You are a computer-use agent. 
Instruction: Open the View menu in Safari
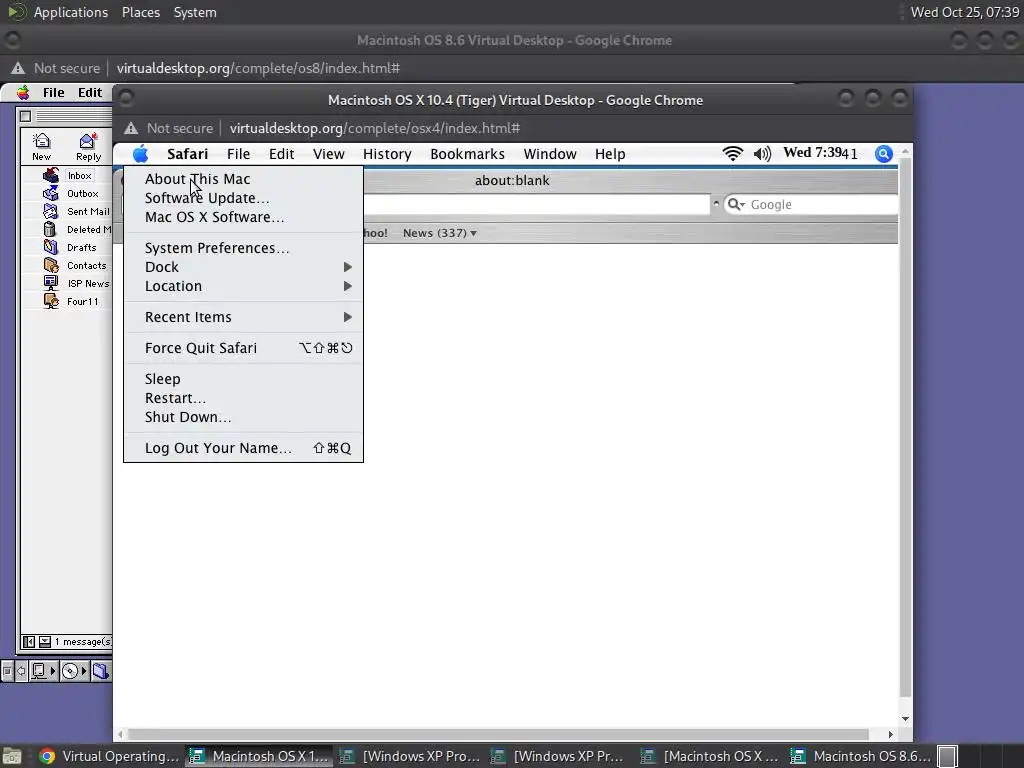(x=328, y=154)
